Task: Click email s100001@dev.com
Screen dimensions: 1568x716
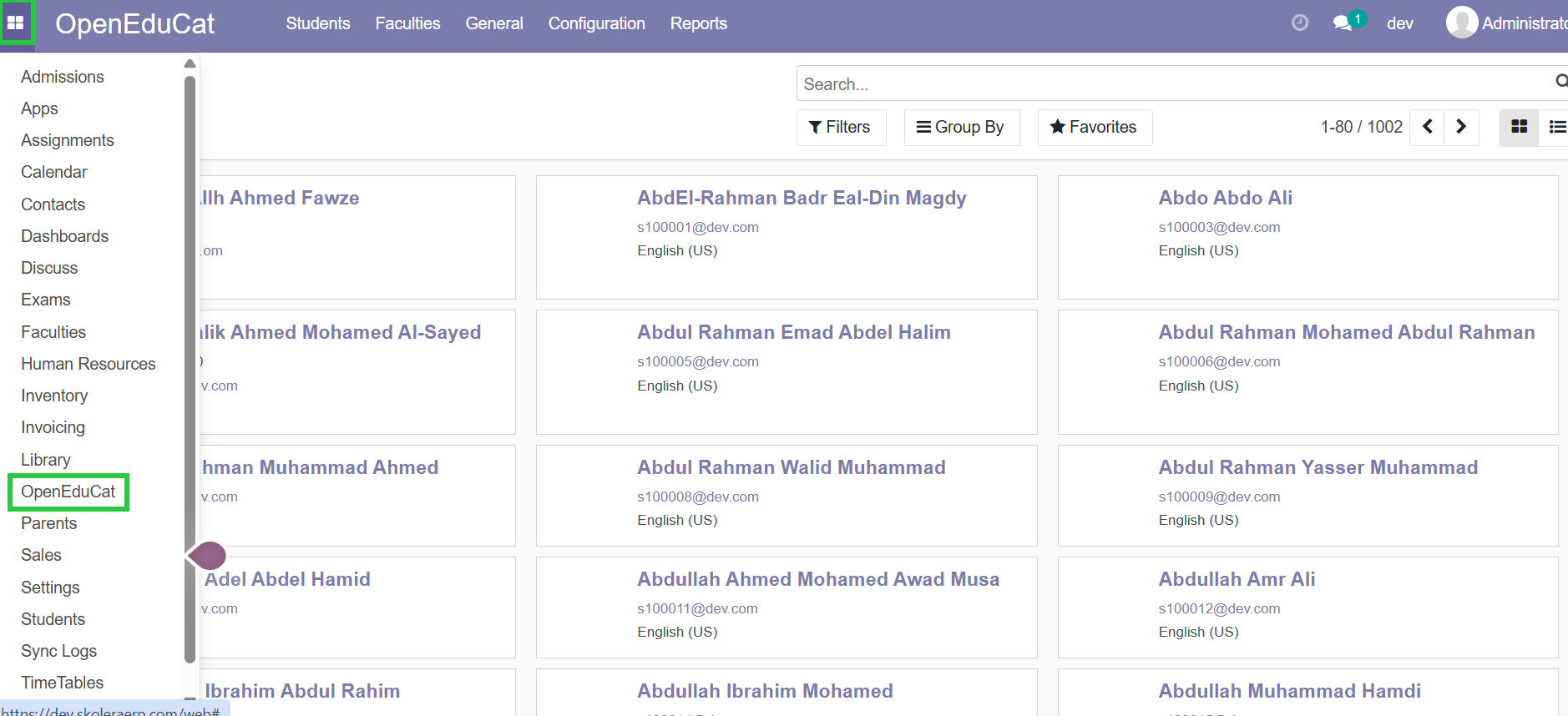Action: (698, 227)
